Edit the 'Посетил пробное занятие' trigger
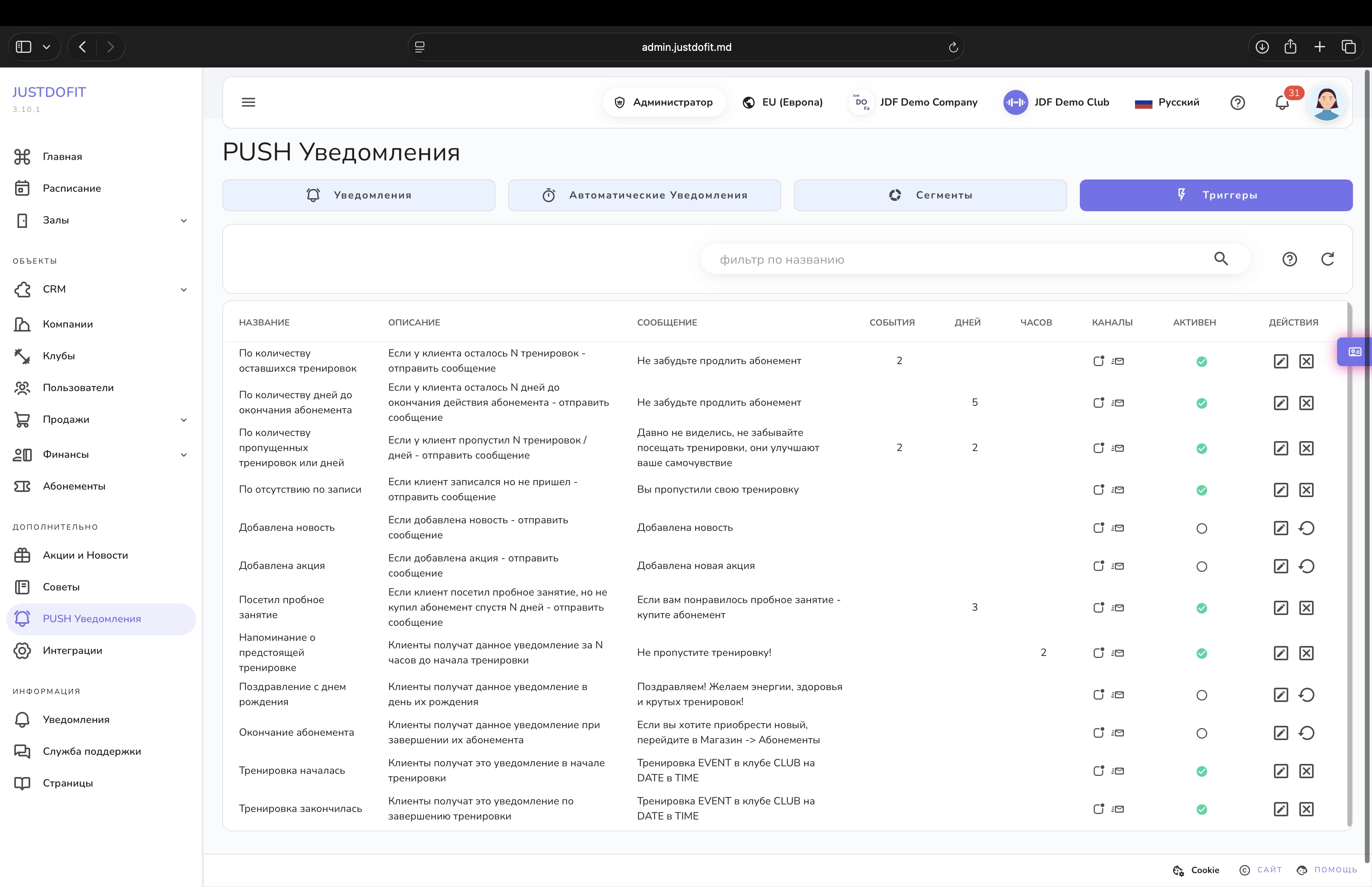1372x887 pixels. (1280, 607)
